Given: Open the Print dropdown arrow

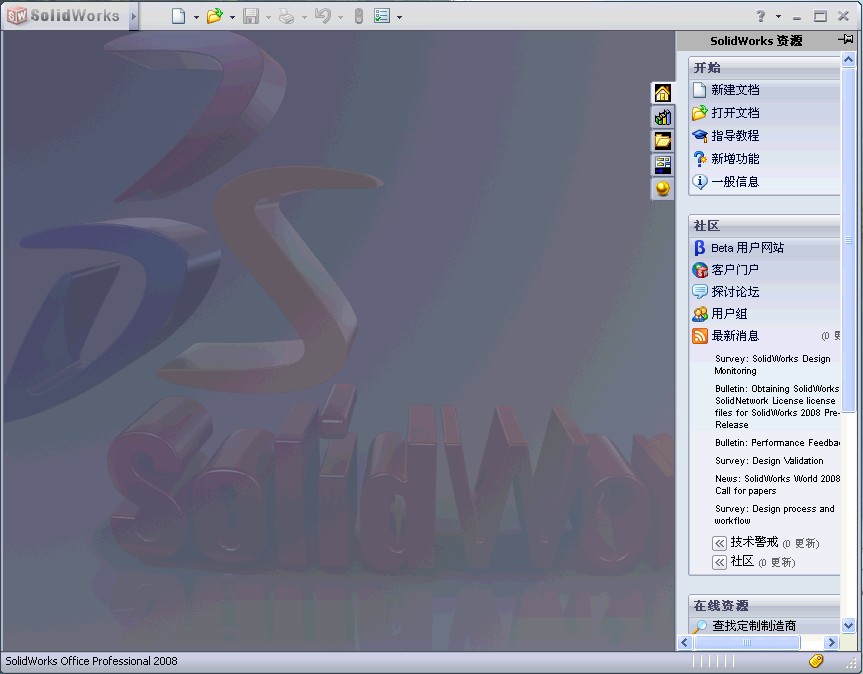Looking at the screenshot, I should point(304,17).
